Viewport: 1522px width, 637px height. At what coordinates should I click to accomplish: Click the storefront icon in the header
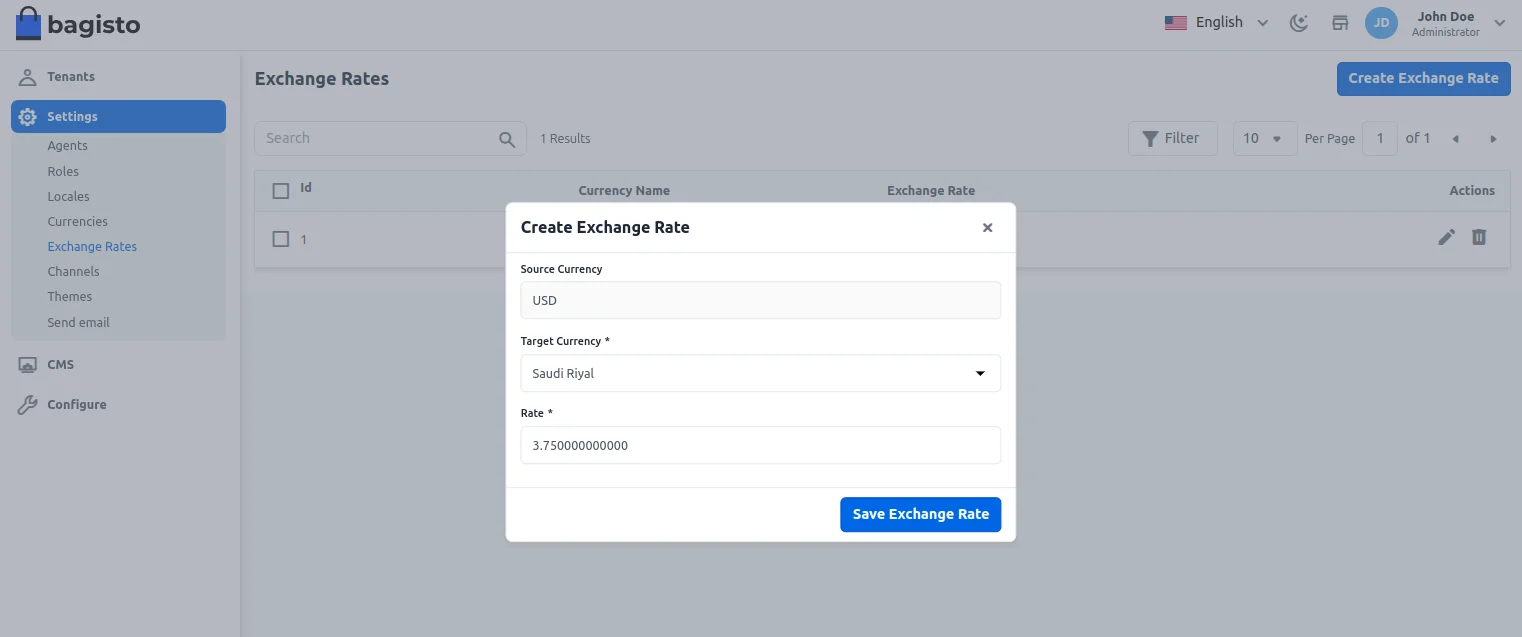[1340, 22]
